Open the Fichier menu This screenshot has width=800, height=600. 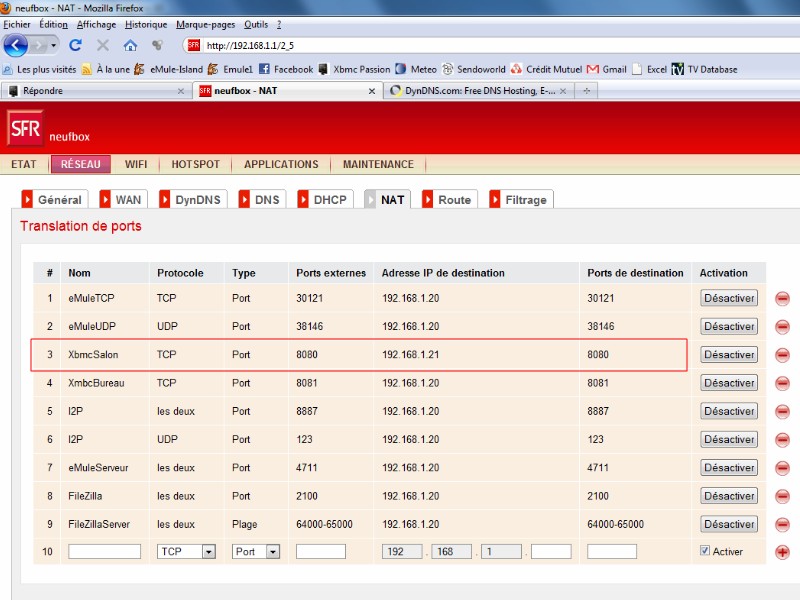coord(17,24)
